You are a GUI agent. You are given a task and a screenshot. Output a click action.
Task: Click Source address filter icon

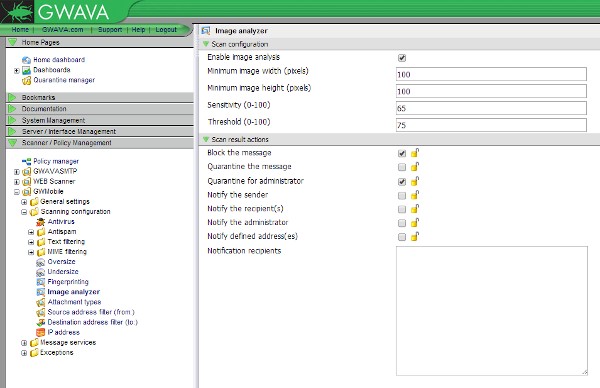pos(41,312)
